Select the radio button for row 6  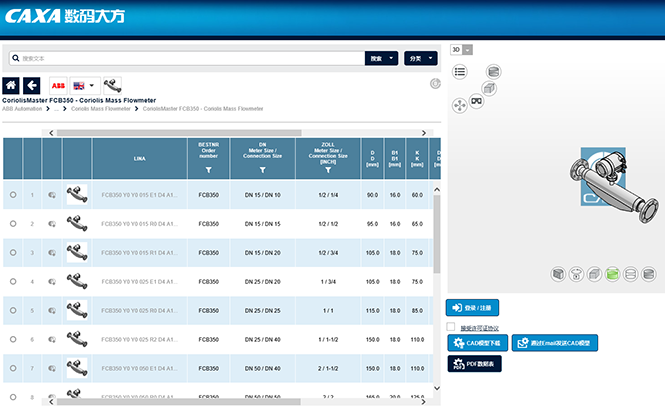pyautogui.click(x=13, y=339)
